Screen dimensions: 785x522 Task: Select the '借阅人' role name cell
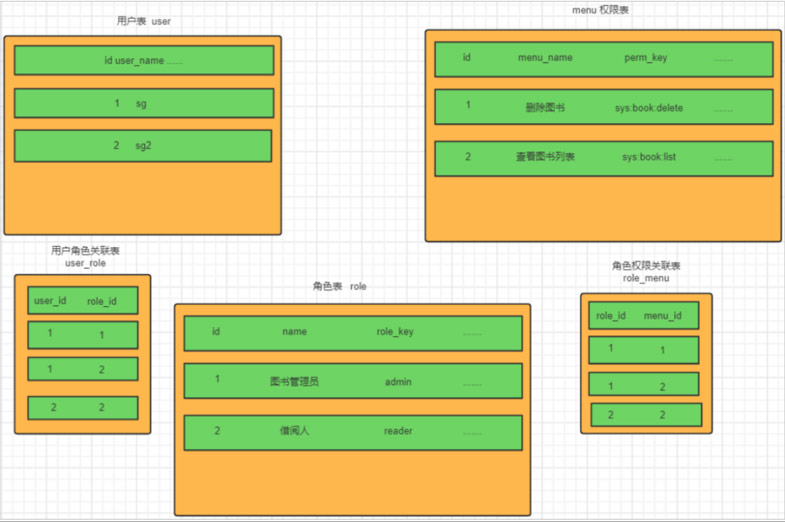294,430
